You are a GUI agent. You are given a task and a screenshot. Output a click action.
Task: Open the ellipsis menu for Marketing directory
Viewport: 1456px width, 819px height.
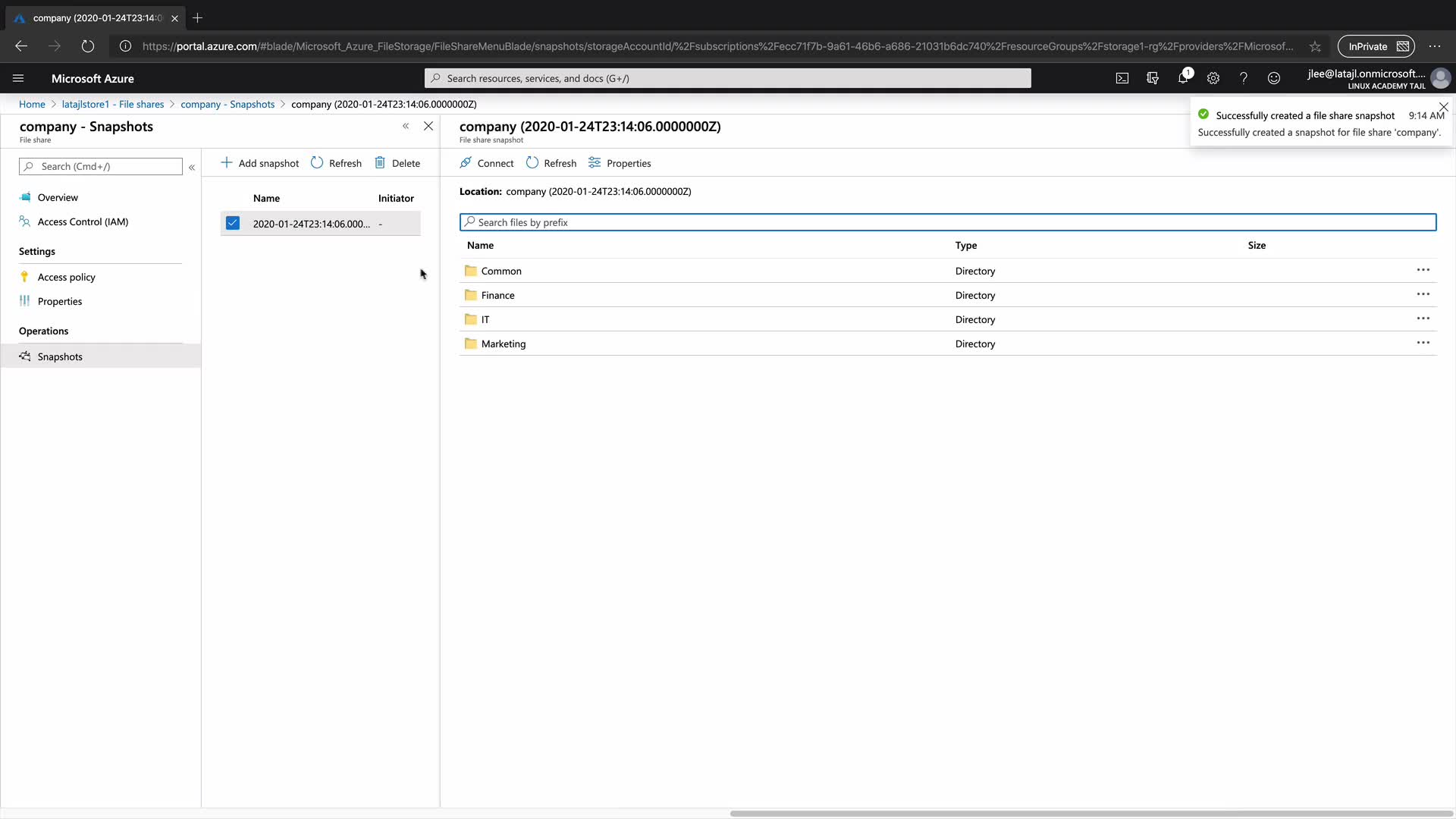coord(1423,343)
